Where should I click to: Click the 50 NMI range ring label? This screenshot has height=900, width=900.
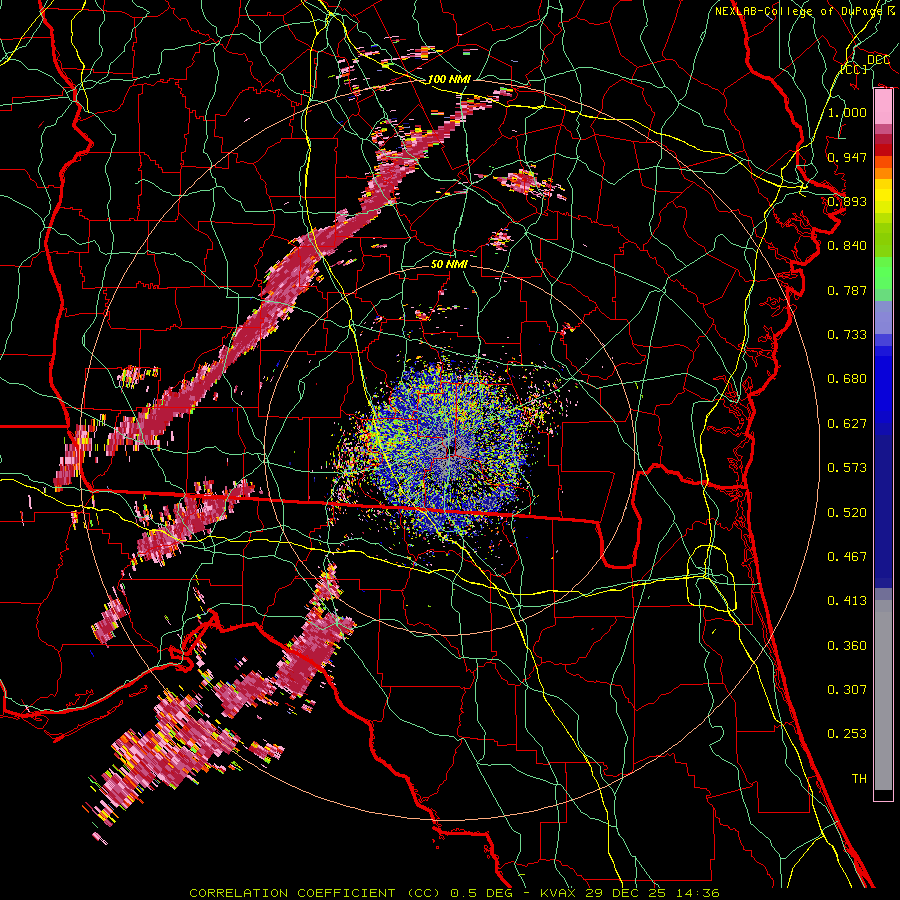[449, 264]
